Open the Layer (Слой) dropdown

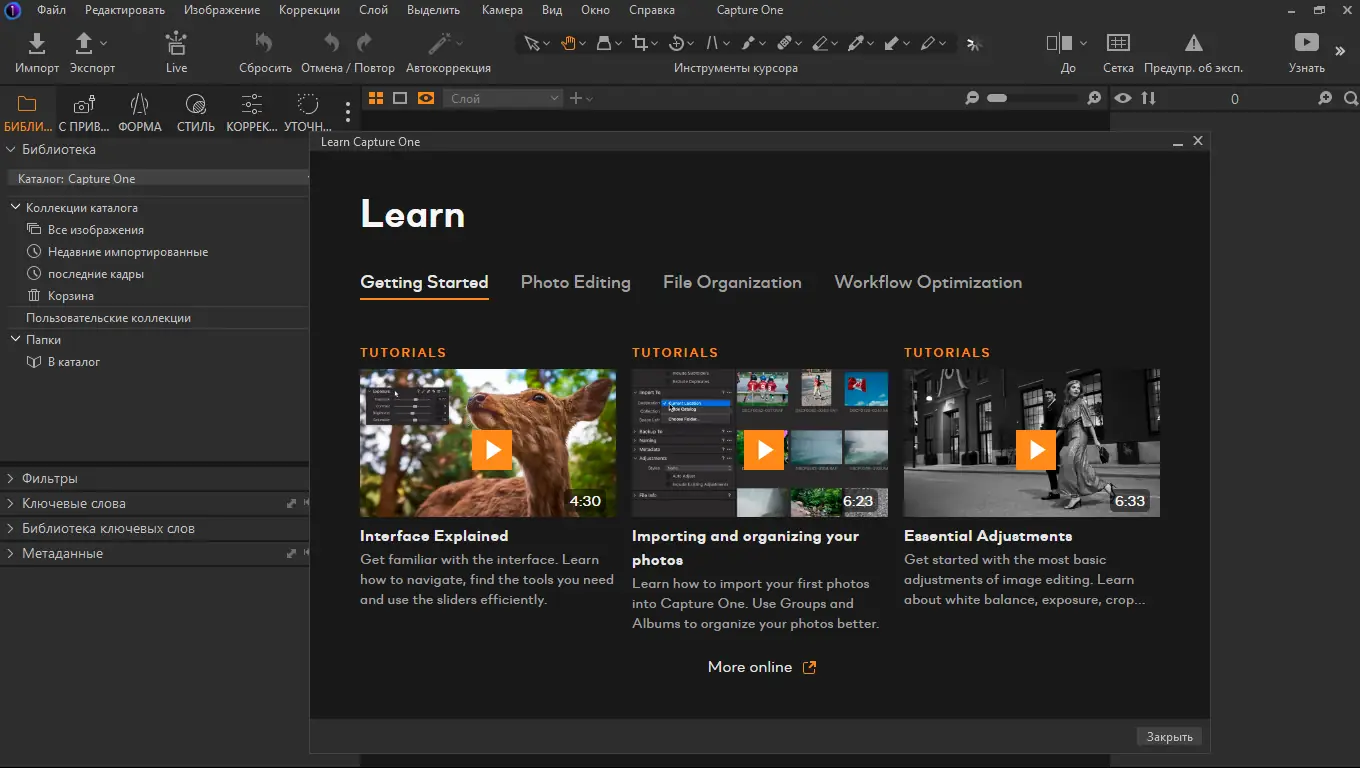[x=504, y=98]
